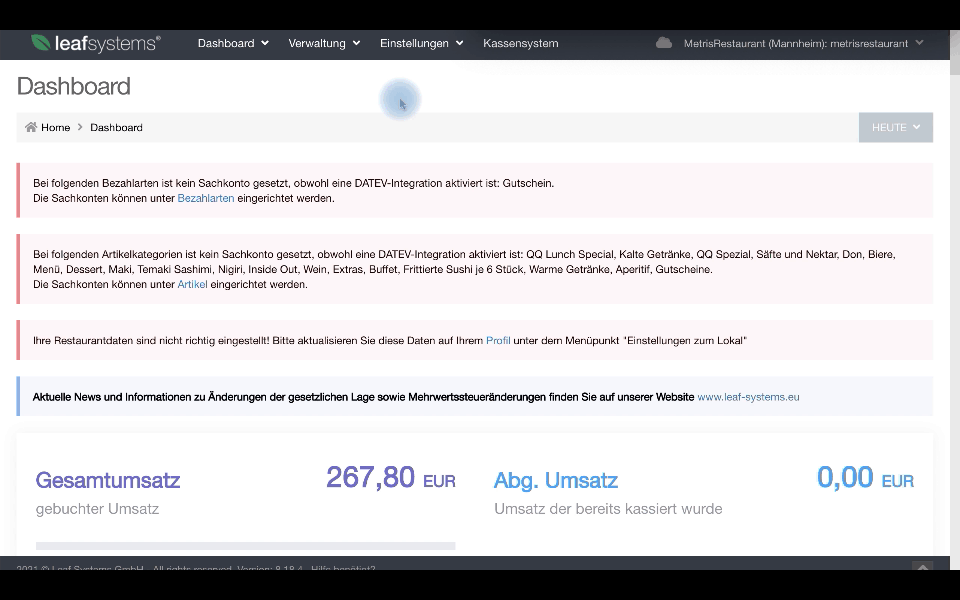Visit www.leaf-systems.eu from the news banner
This screenshot has width=960, height=600.
coord(748,396)
